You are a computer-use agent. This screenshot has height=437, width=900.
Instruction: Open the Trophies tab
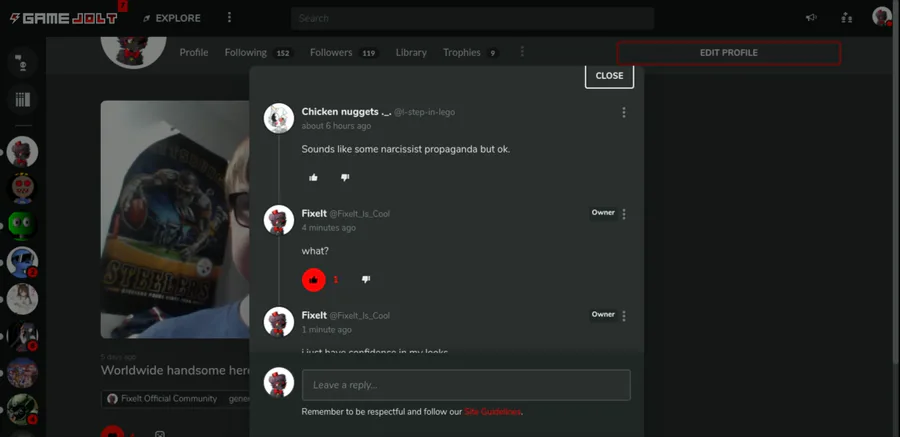pyautogui.click(x=470, y=52)
